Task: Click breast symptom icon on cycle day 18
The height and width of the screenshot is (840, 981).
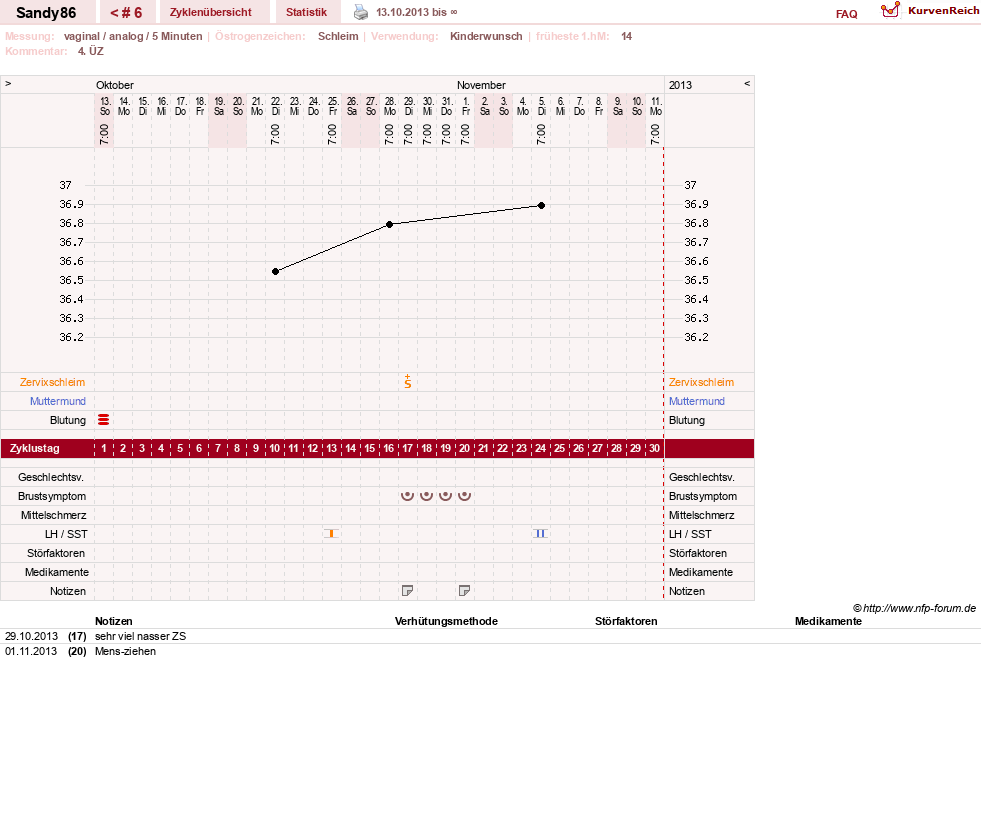Action: point(426,495)
